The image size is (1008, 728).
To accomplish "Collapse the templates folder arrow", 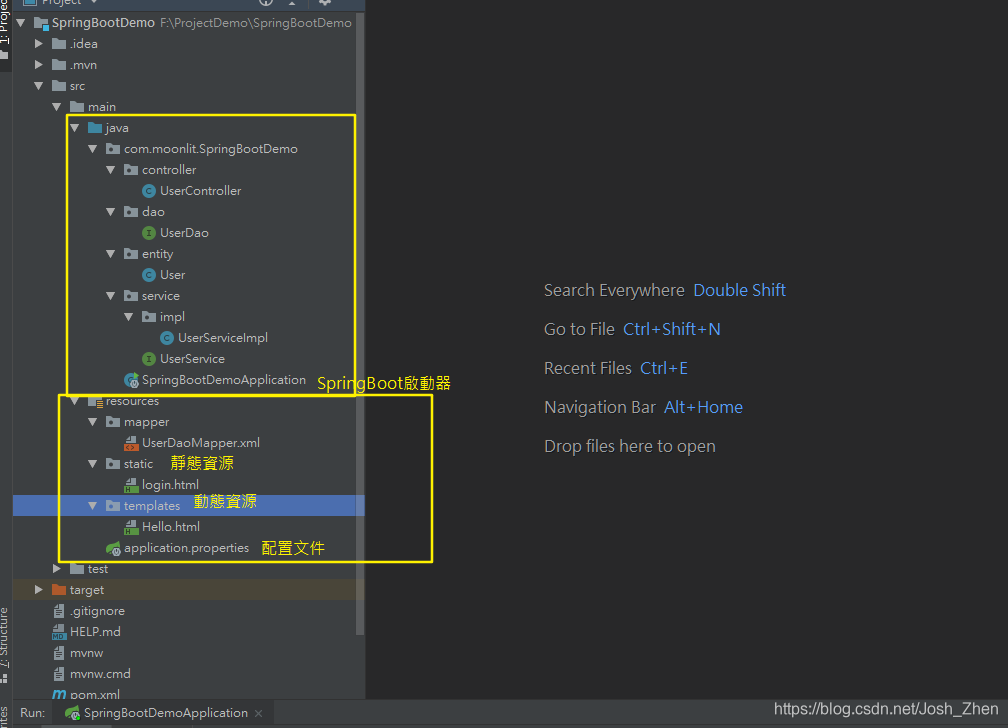I will [x=93, y=506].
